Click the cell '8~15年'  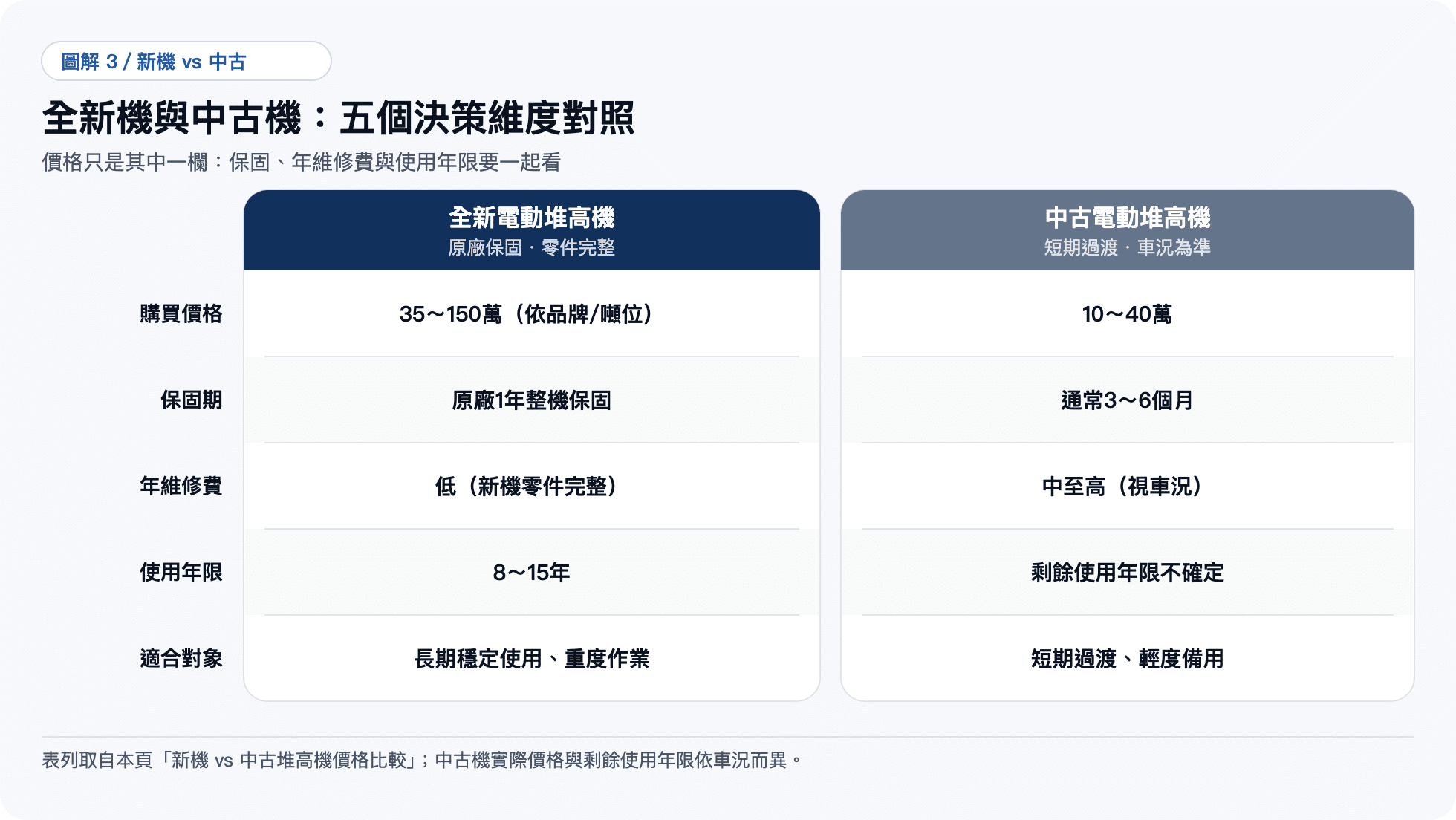pos(532,572)
